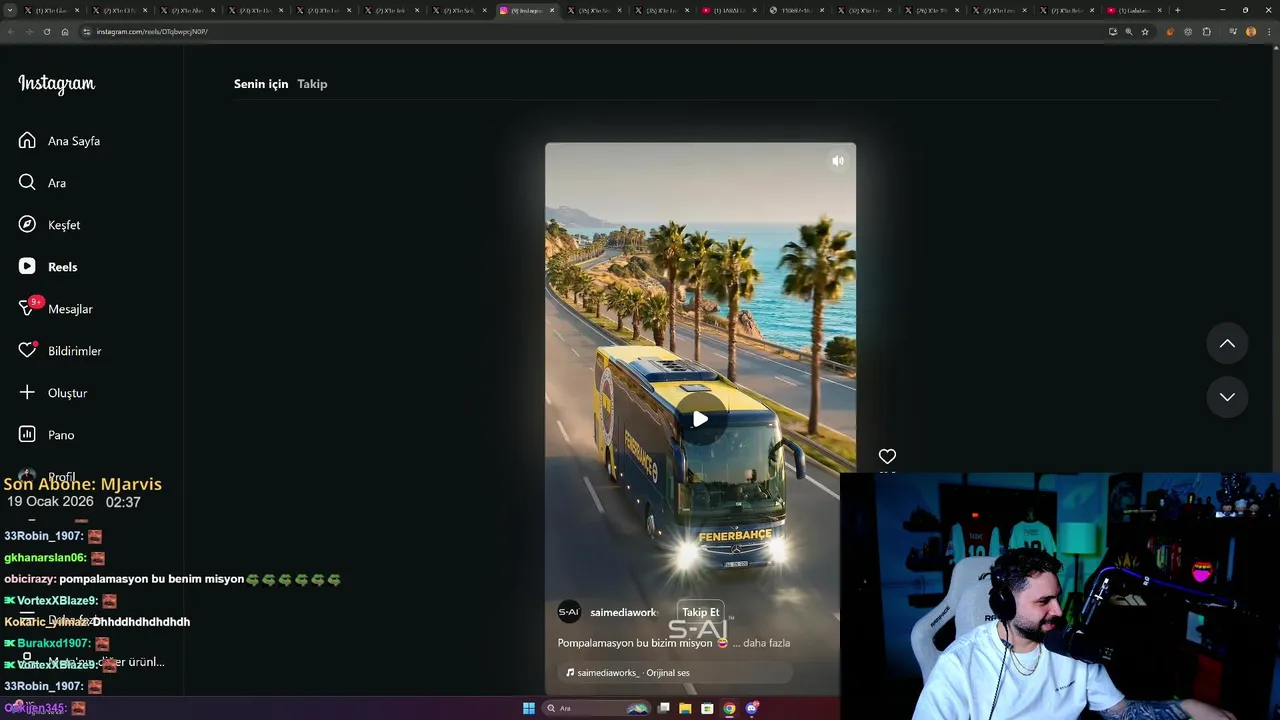Follow saimediaworks with Takip Et button
Viewport: 1280px width, 720px height.
pyautogui.click(x=700, y=612)
